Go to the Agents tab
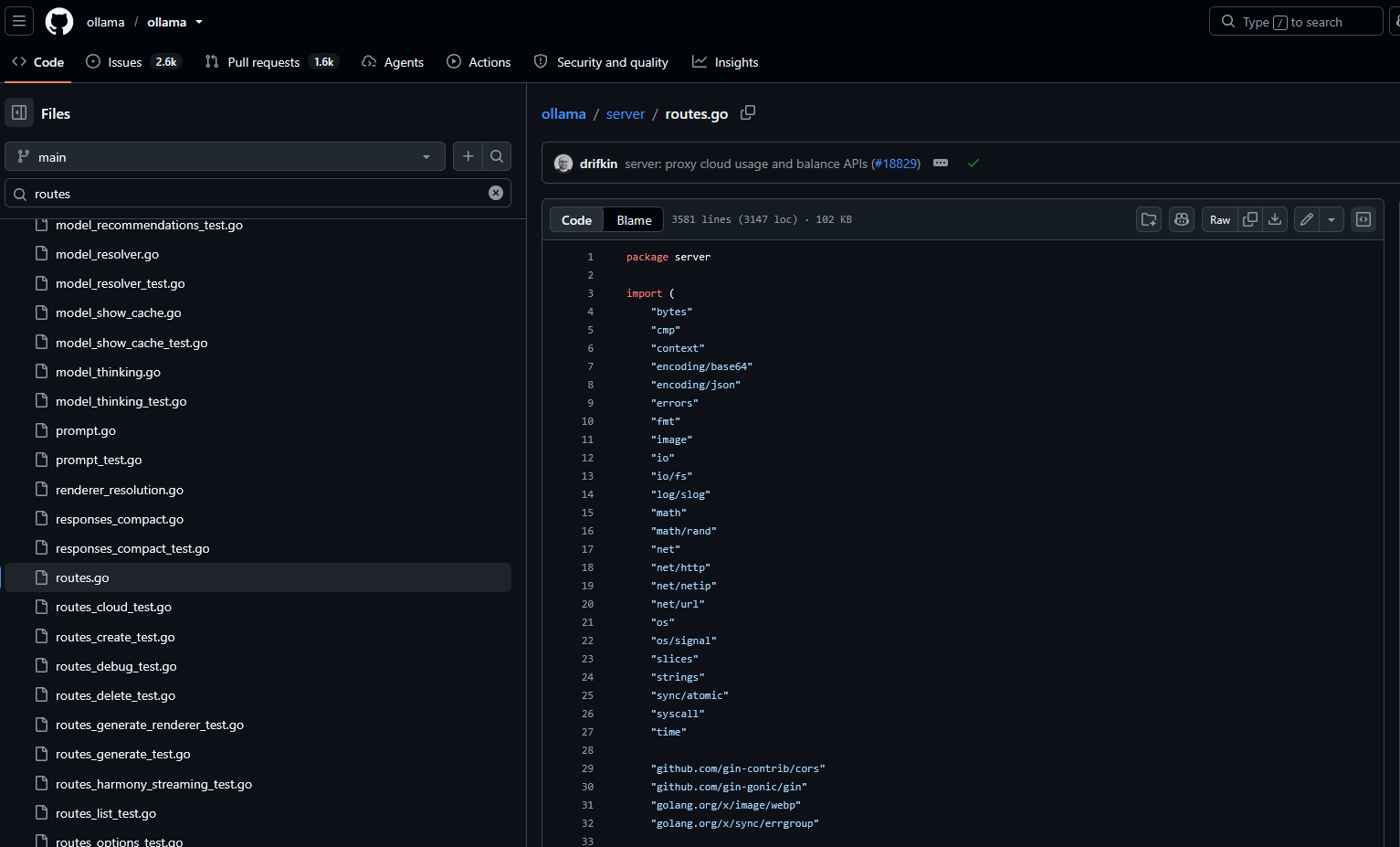The width and height of the screenshot is (1400, 847). [393, 61]
